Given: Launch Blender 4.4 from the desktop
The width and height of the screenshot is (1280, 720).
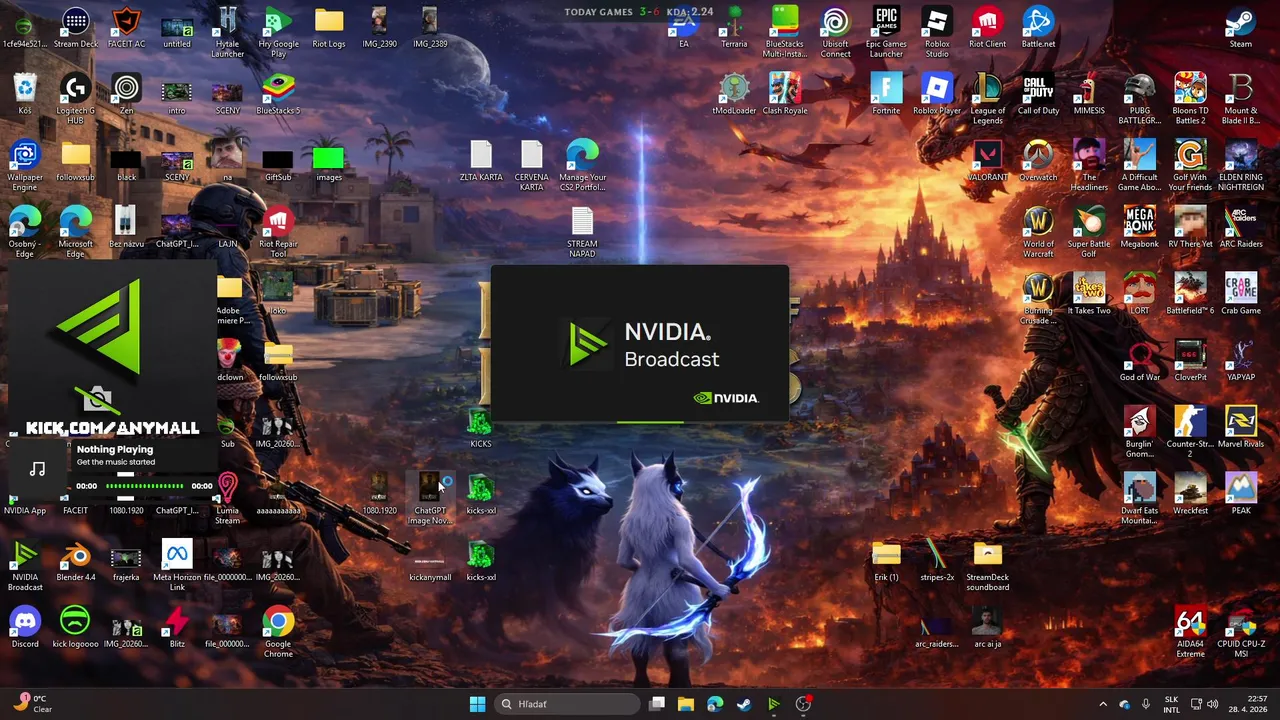Looking at the screenshot, I should tap(76, 562).
